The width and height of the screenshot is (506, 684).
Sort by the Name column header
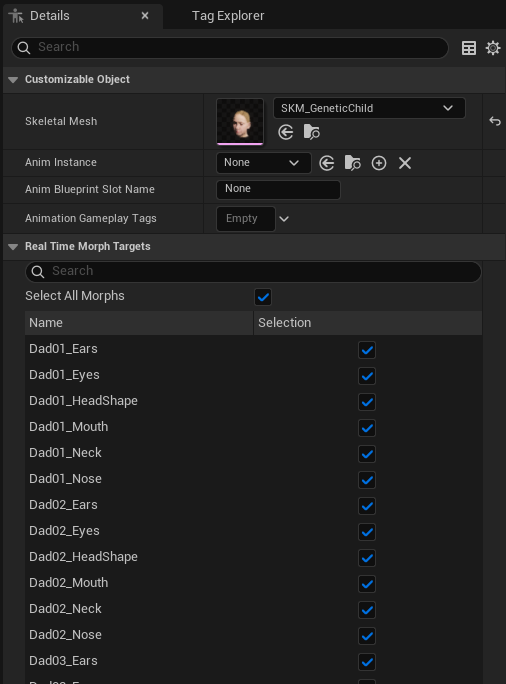(x=139, y=323)
